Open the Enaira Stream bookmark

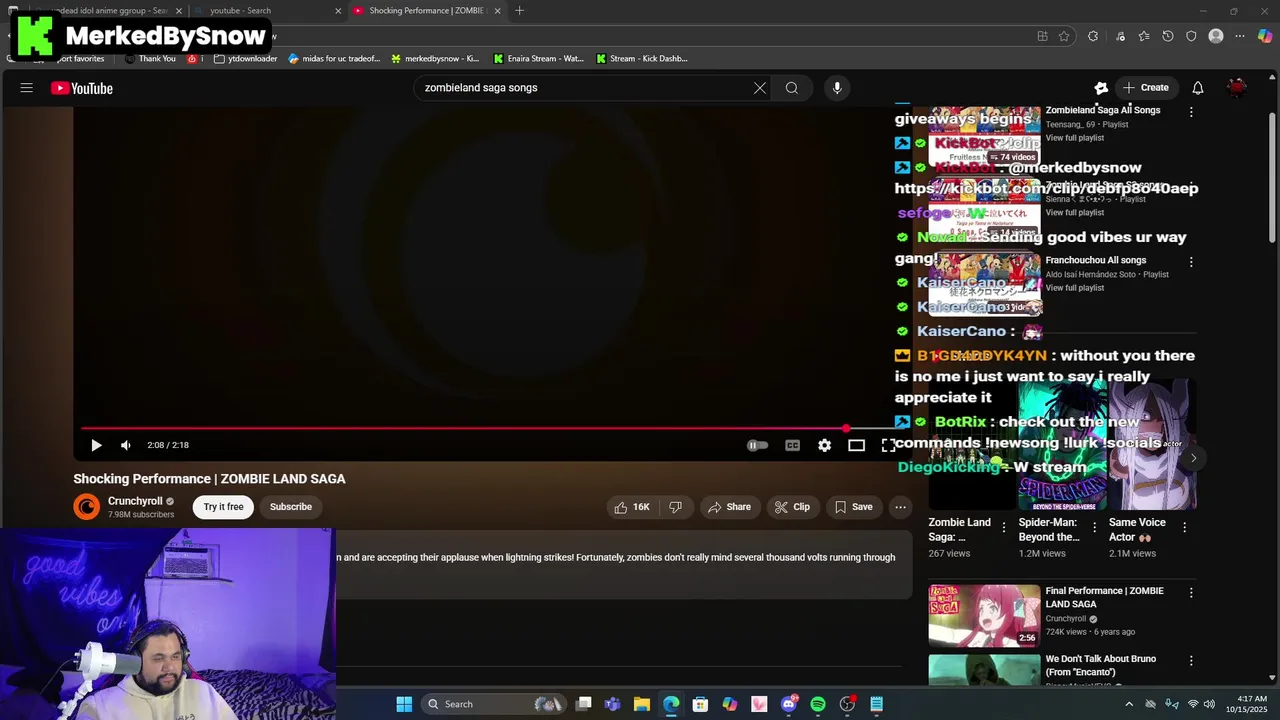pos(538,59)
